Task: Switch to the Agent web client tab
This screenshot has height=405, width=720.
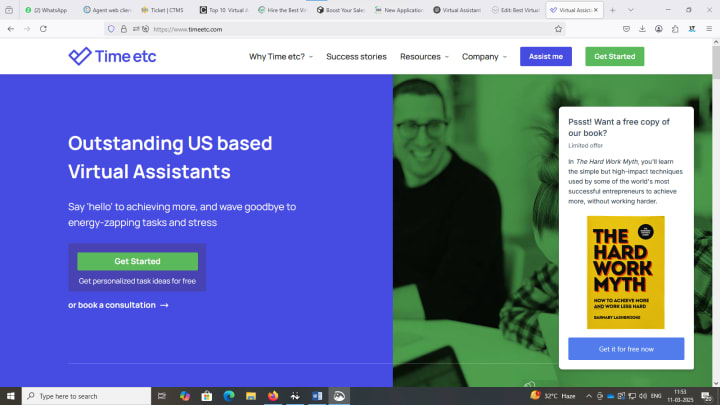Action: tap(107, 10)
